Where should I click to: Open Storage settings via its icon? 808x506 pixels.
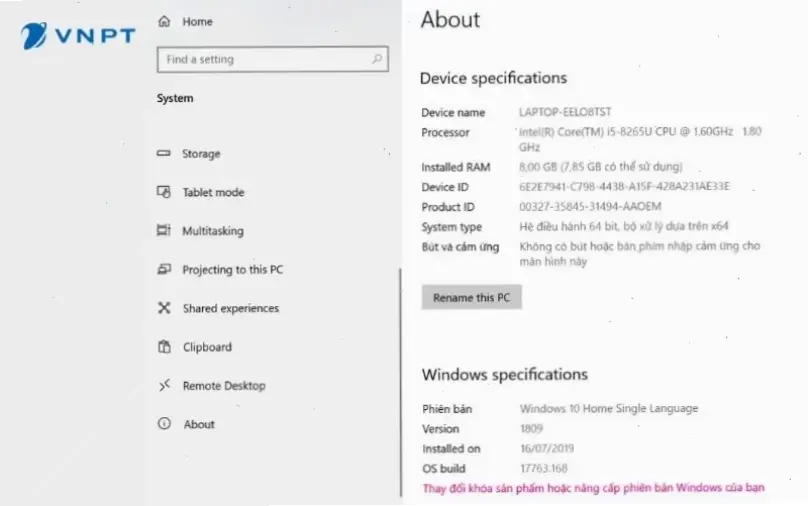pyautogui.click(x=164, y=154)
